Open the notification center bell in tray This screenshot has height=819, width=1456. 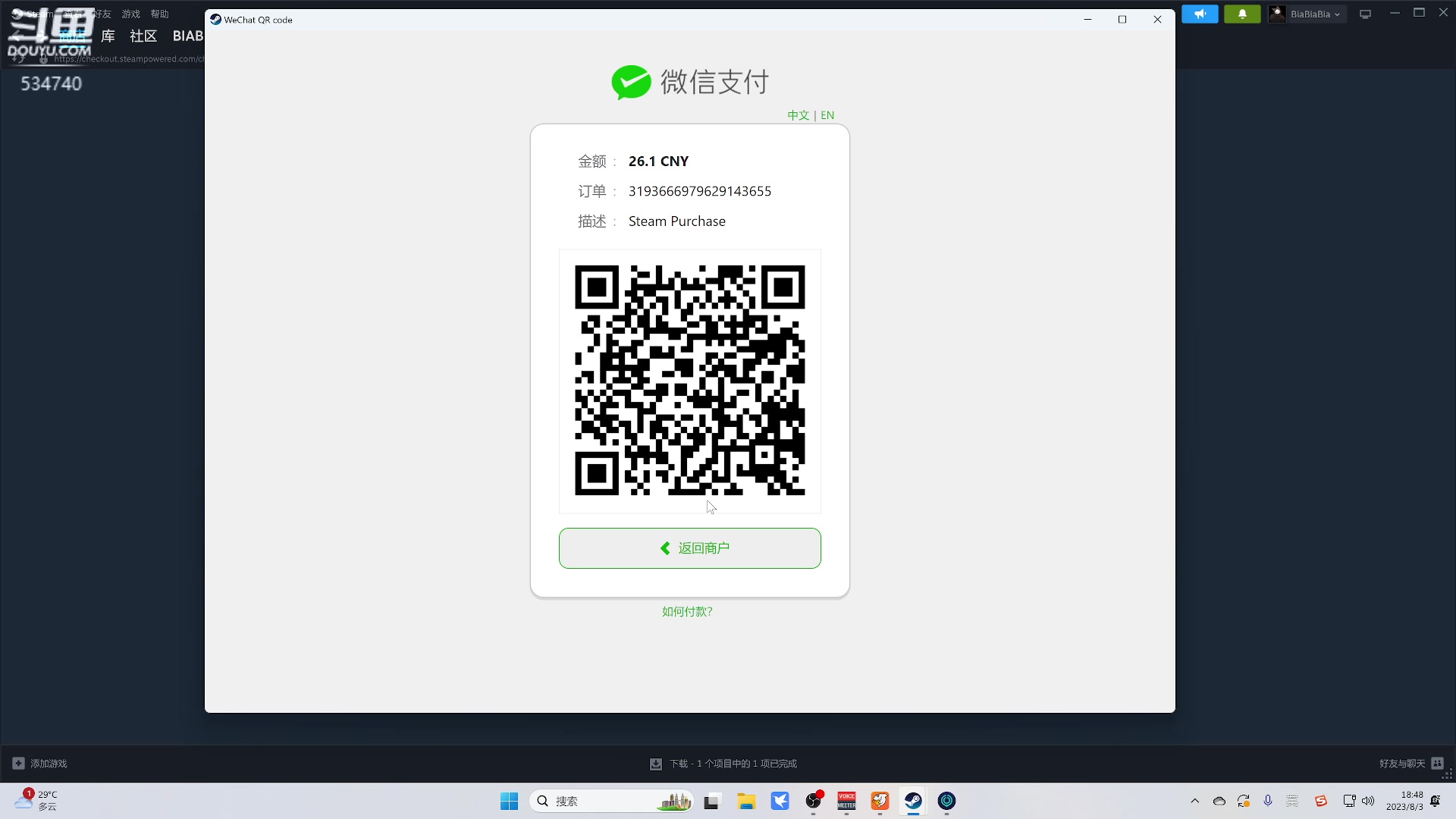point(1436,801)
